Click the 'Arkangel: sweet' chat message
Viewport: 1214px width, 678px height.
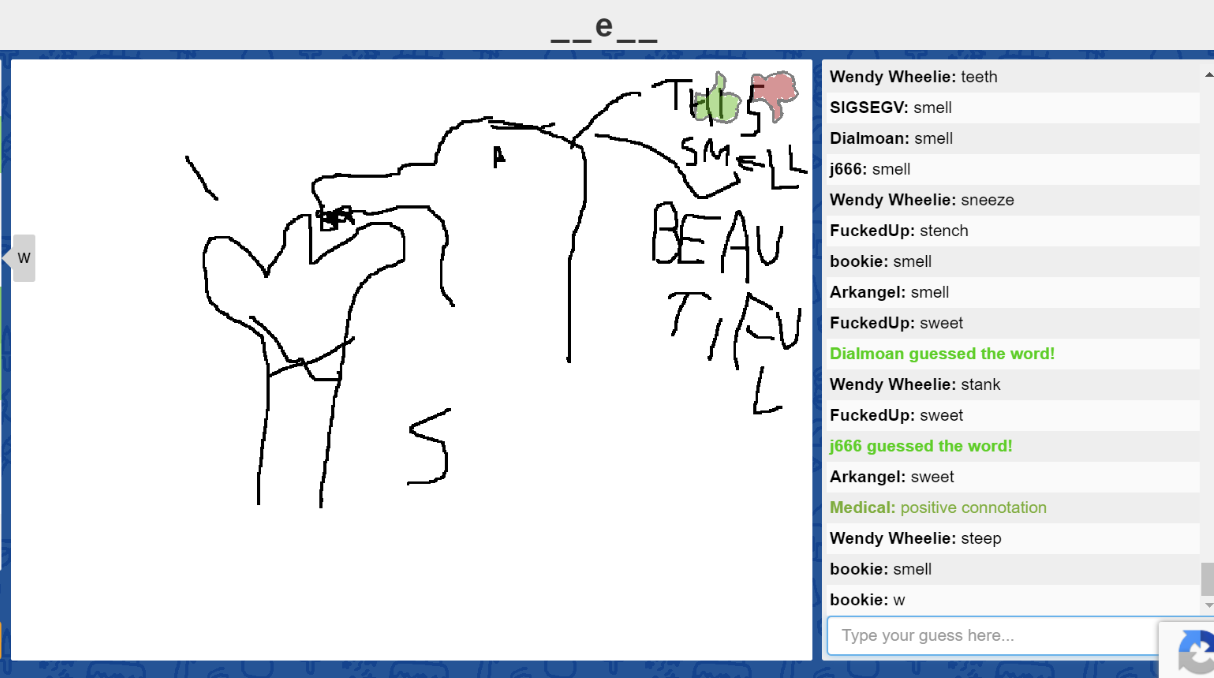(x=891, y=477)
